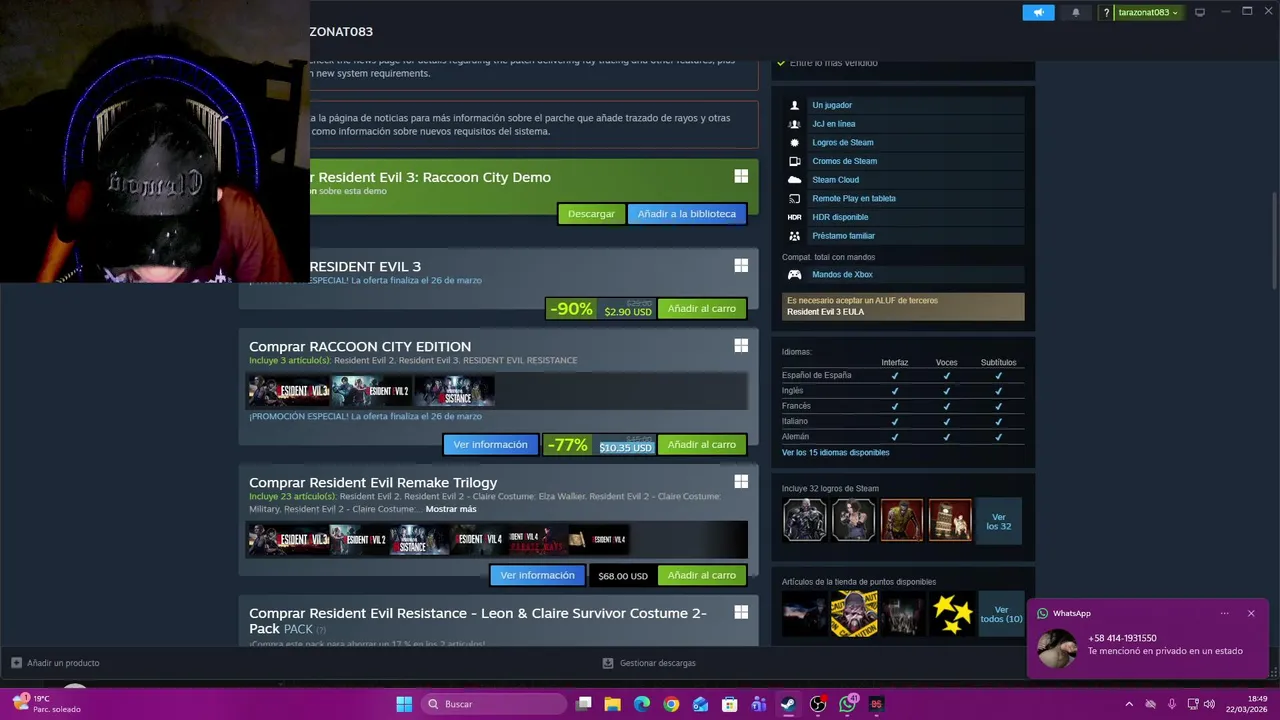The height and width of the screenshot is (720, 1280).
Task: Expand the tarazonat083 account menu
Action: (x=1148, y=12)
